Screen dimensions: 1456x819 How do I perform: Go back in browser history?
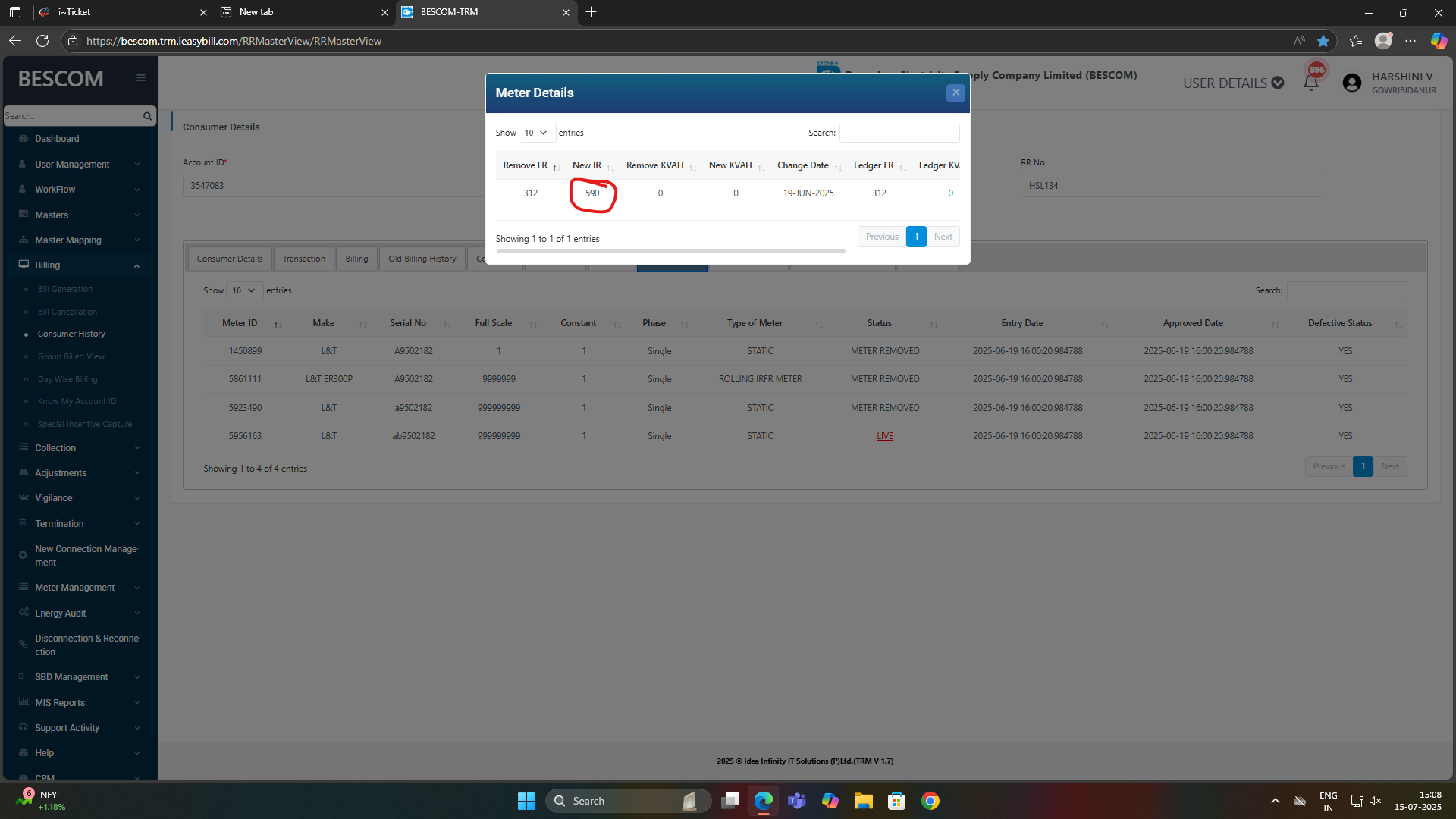(x=15, y=41)
